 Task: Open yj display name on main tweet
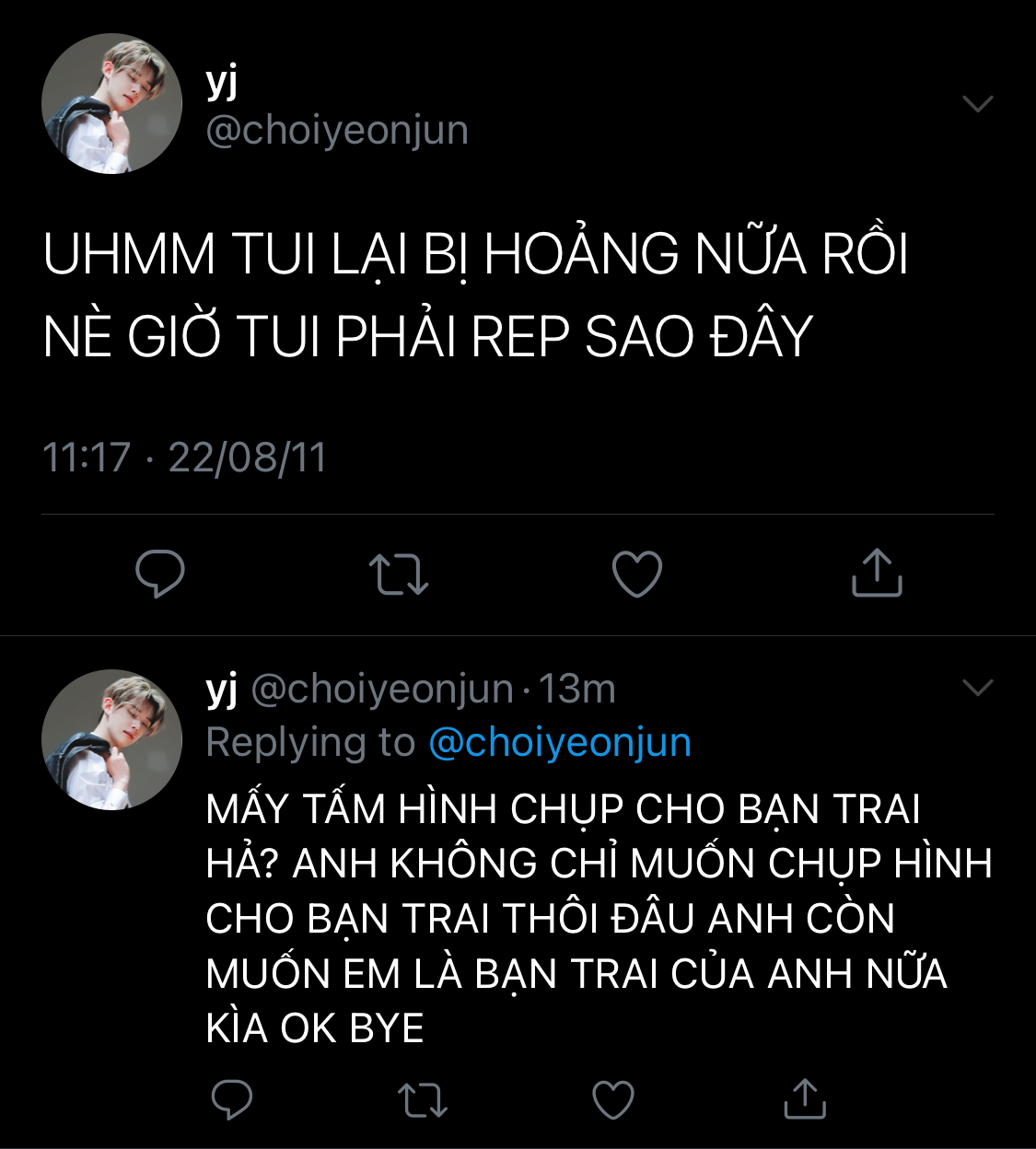(x=222, y=83)
